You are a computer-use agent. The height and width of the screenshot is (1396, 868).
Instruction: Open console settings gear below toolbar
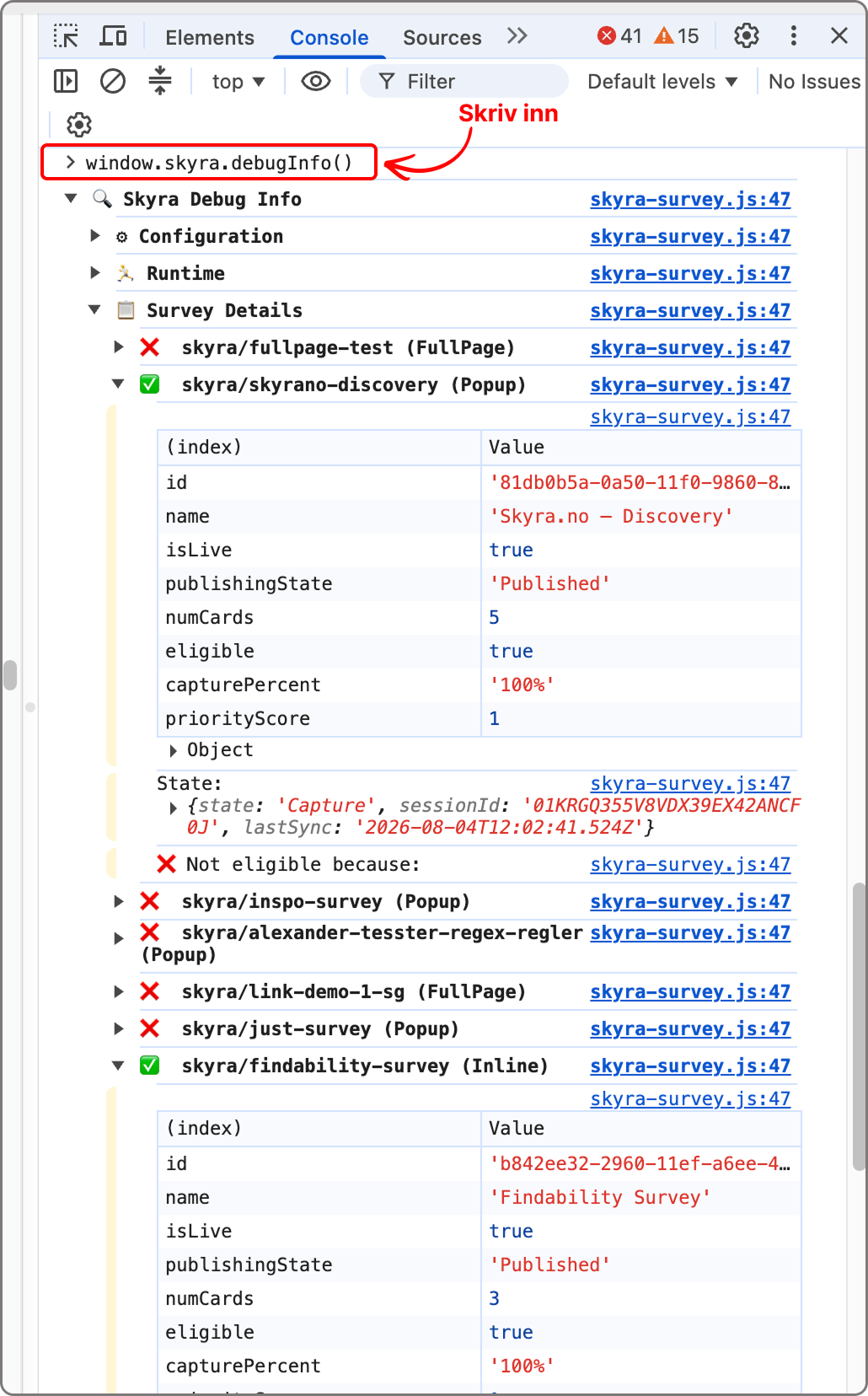(x=79, y=126)
